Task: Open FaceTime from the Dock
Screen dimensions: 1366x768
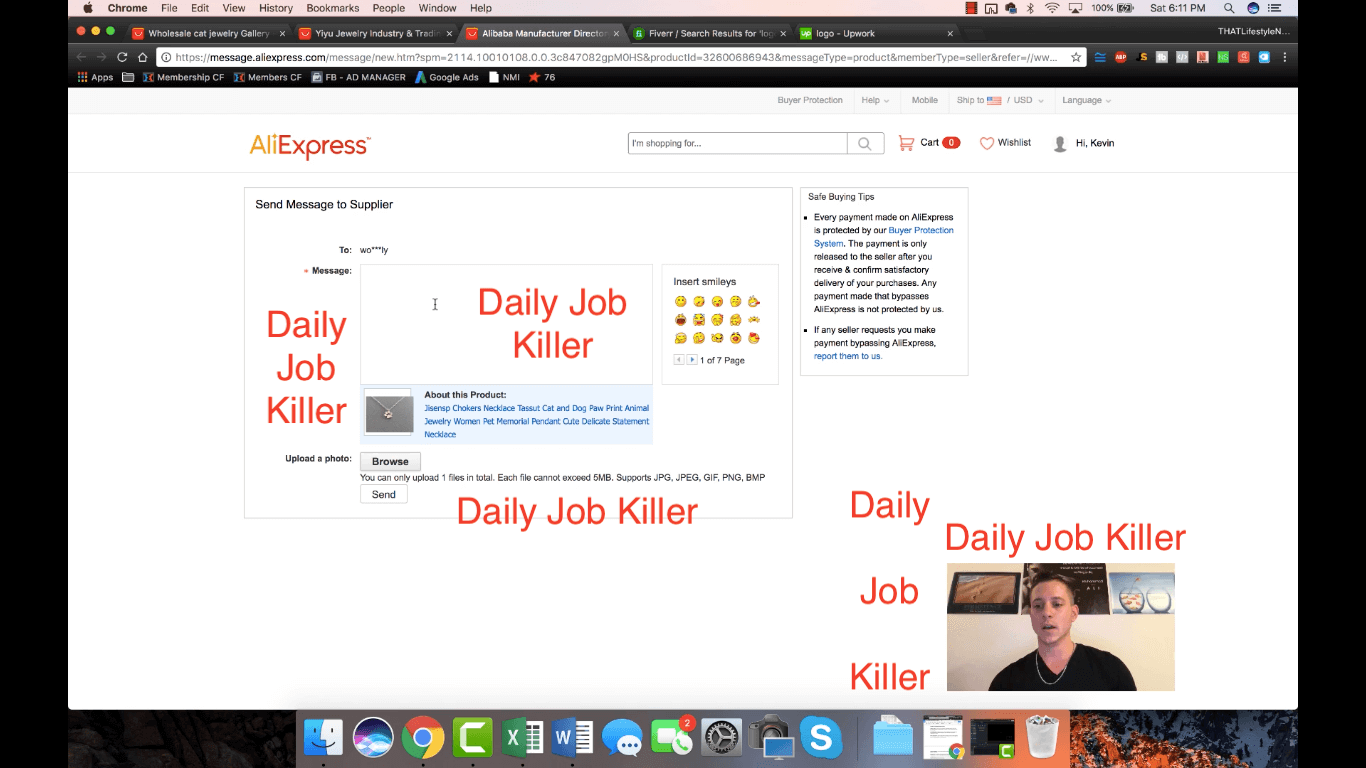Action: [x=671, y=739]
